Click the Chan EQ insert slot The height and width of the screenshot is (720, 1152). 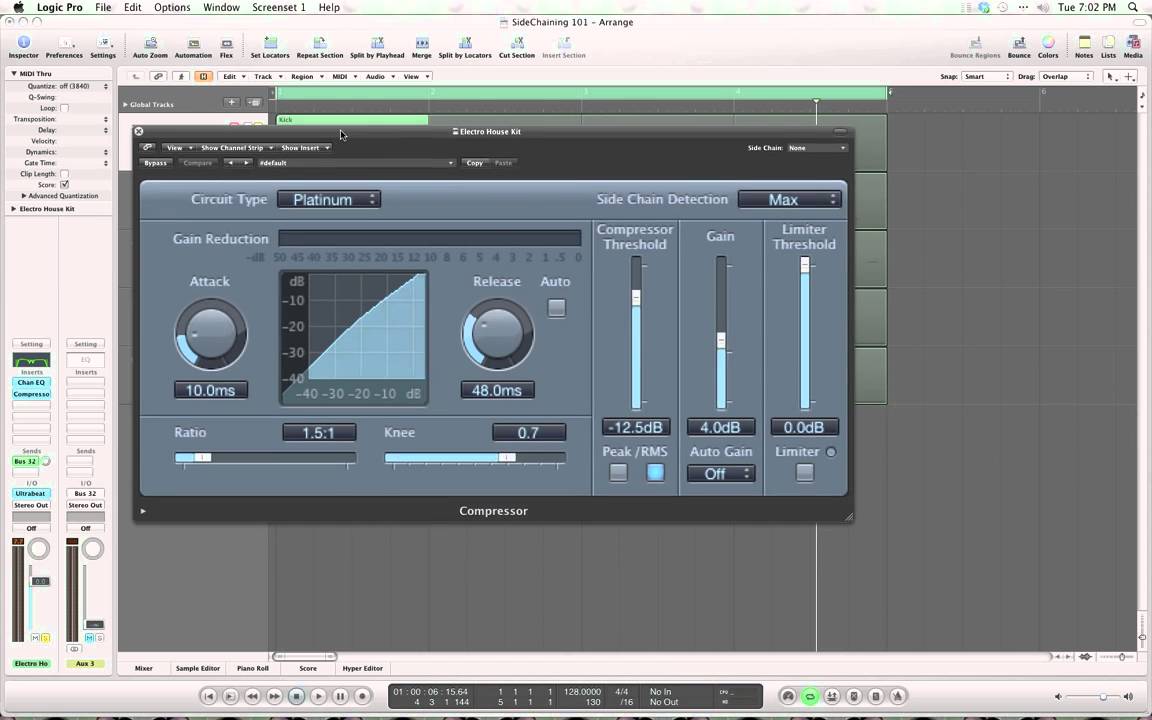[31, 382]
